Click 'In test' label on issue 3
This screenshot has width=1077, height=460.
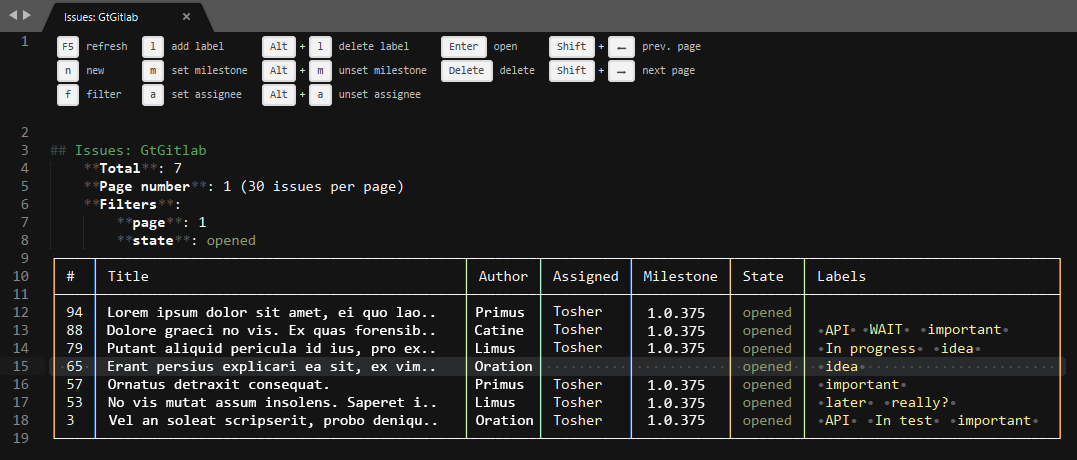click(x=903, y=420)
